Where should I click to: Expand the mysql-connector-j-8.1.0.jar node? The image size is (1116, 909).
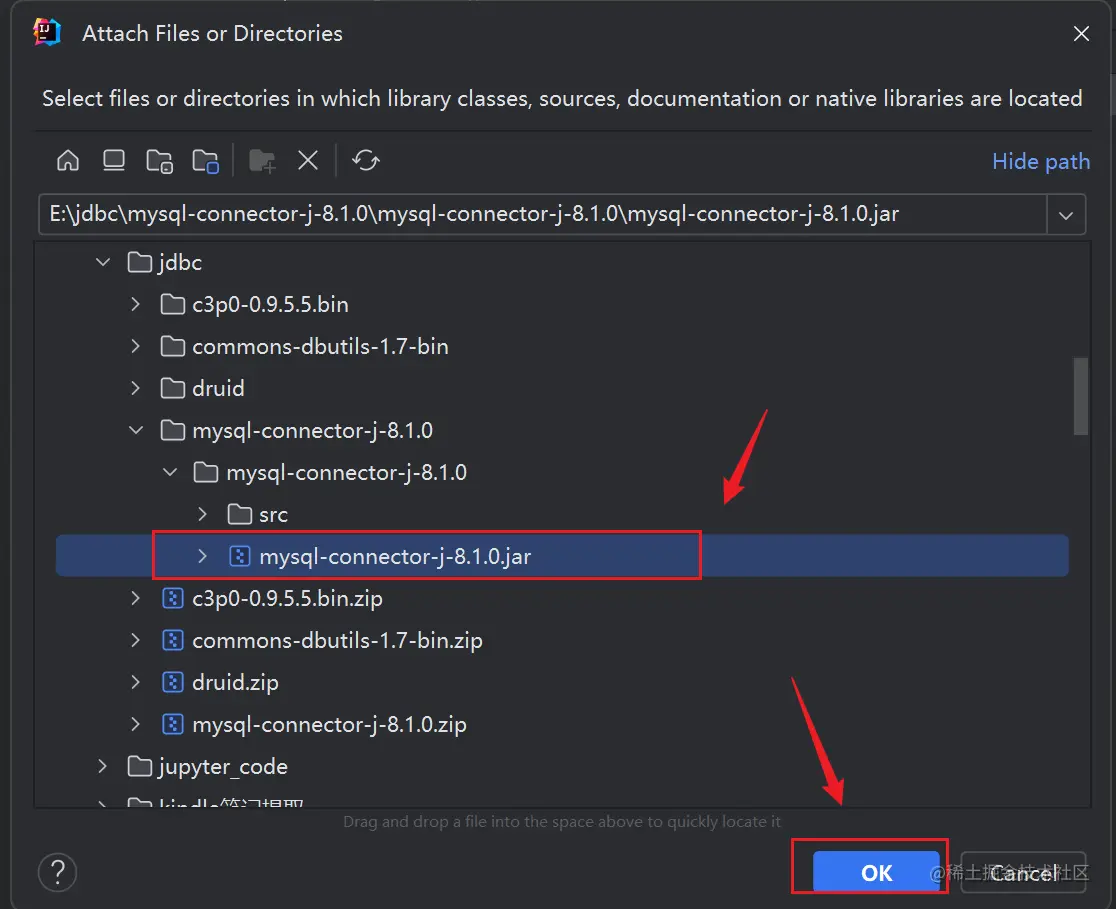click(x=202, y=556)
